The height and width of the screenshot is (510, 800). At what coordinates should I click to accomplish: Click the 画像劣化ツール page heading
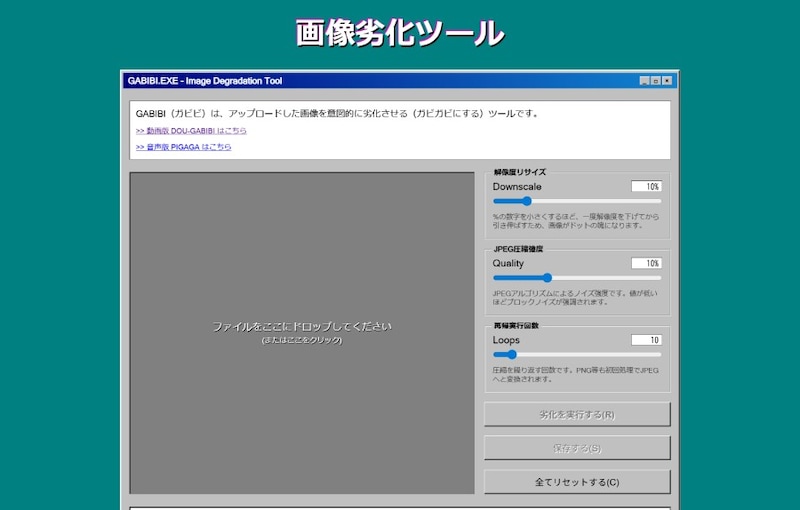[x=400, y=32]
